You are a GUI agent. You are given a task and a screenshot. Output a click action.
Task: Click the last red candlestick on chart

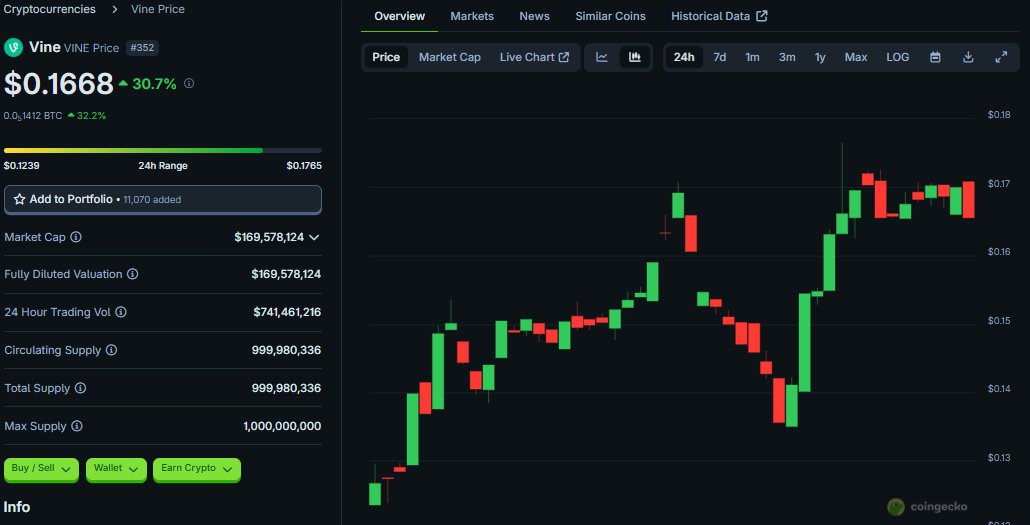tap(968, 199)
